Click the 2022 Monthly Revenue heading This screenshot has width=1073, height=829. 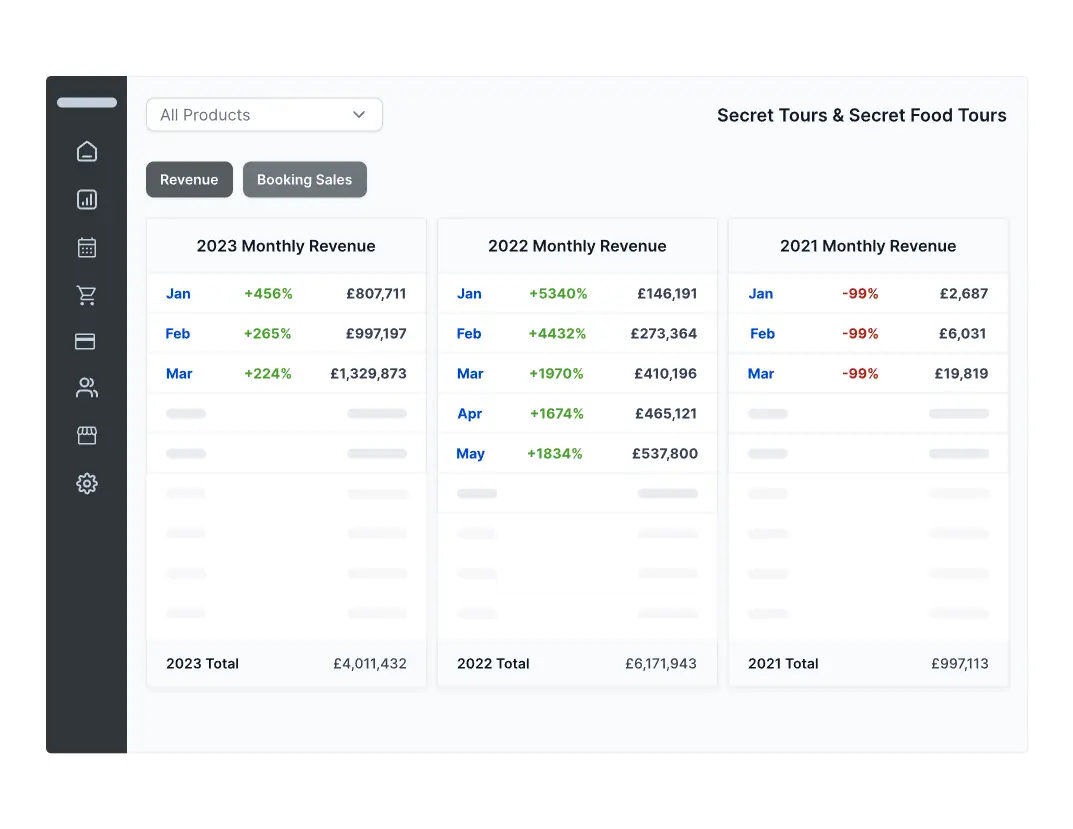[x=577, y=246]
